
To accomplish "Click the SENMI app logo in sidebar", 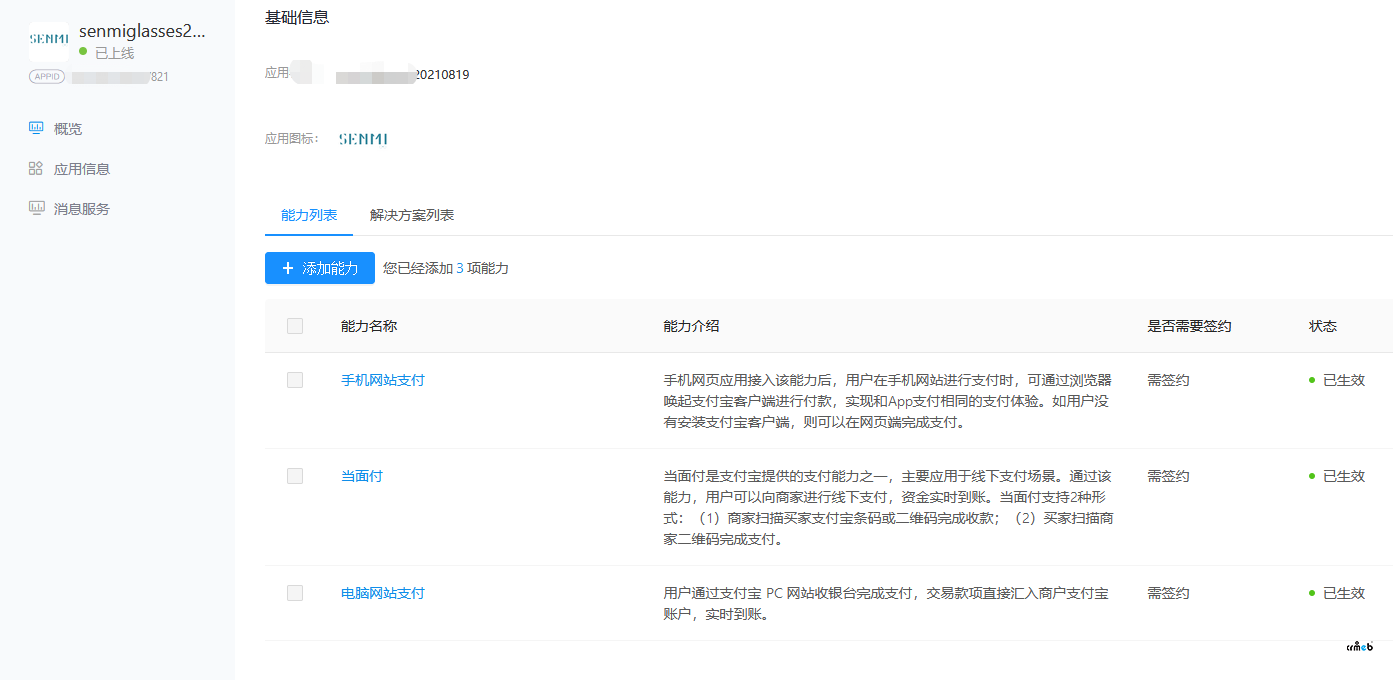I will coord(48,40).
